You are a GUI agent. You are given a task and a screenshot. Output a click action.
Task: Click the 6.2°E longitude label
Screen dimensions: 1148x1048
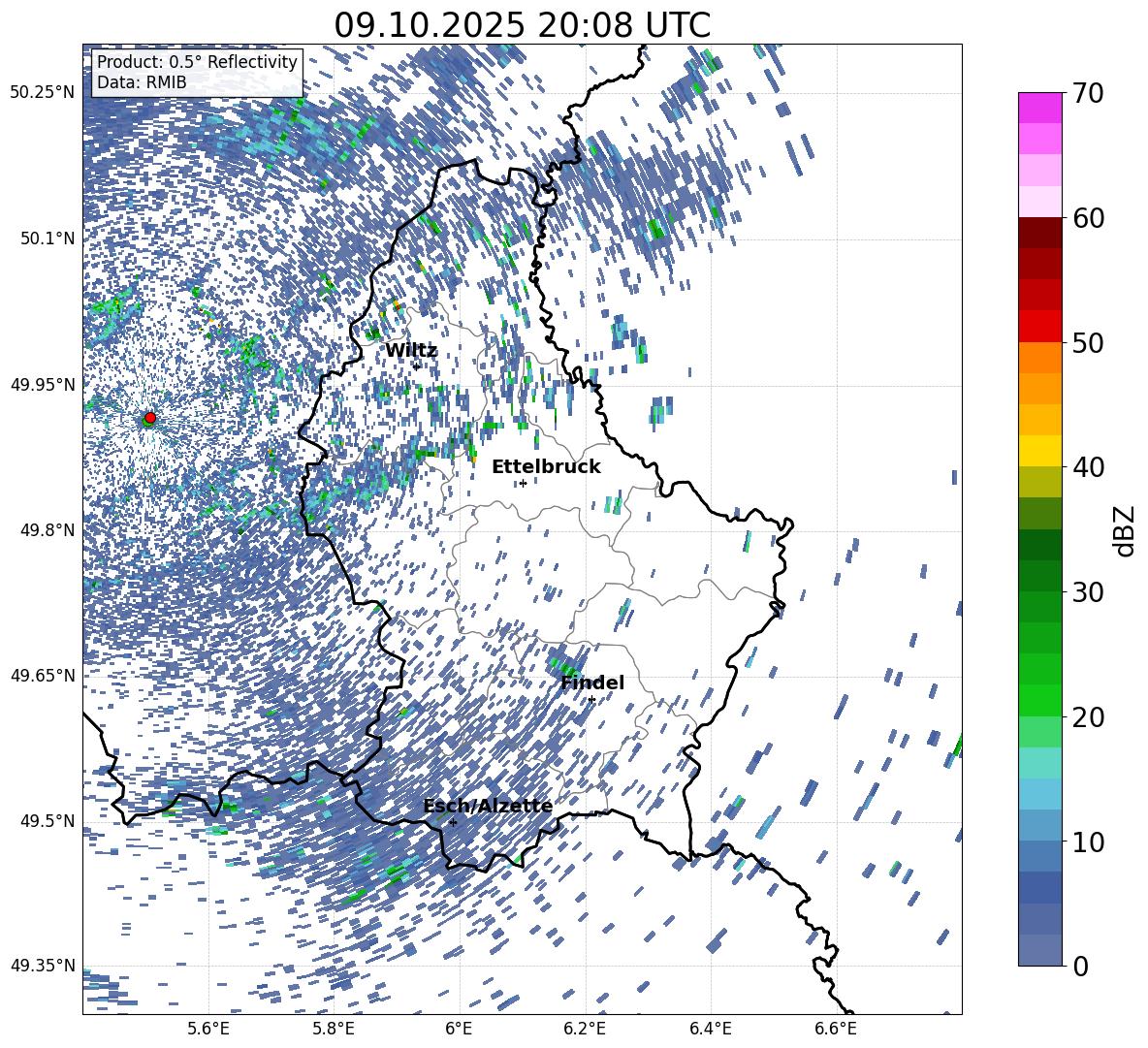[585, 1029]
